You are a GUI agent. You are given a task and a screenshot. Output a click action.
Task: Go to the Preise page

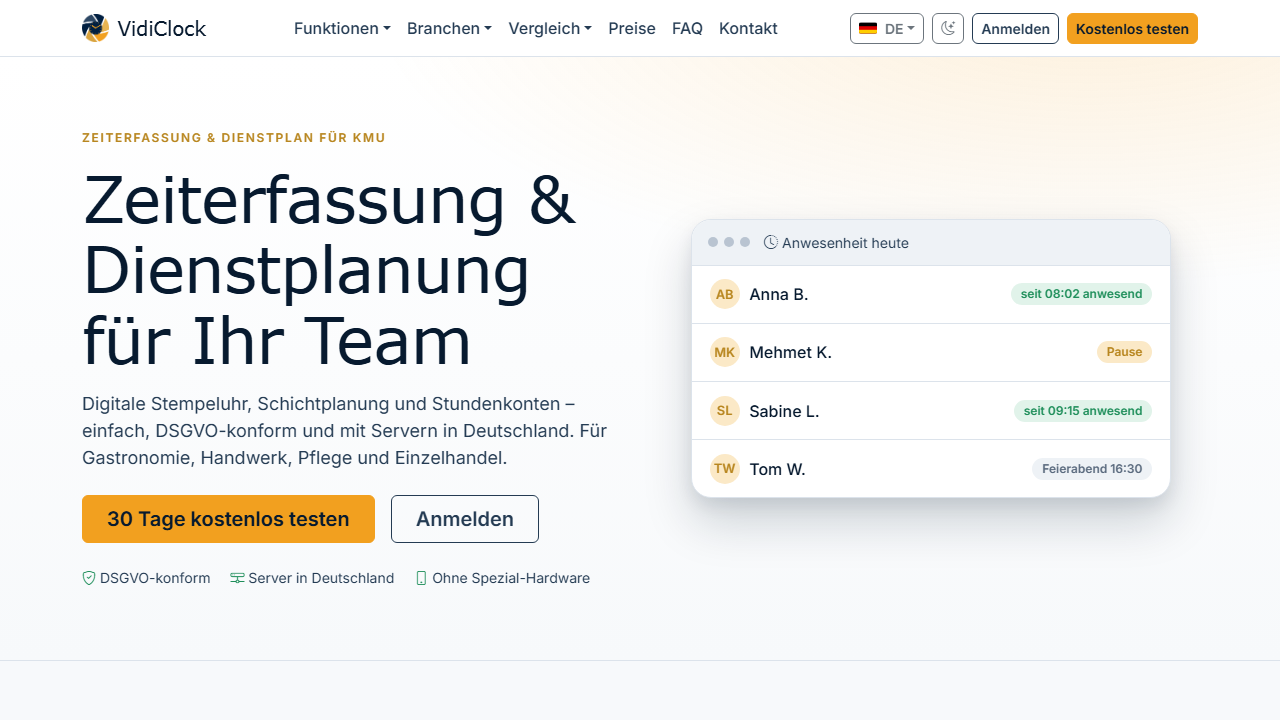pyautogui.click(x=632, y=29)
